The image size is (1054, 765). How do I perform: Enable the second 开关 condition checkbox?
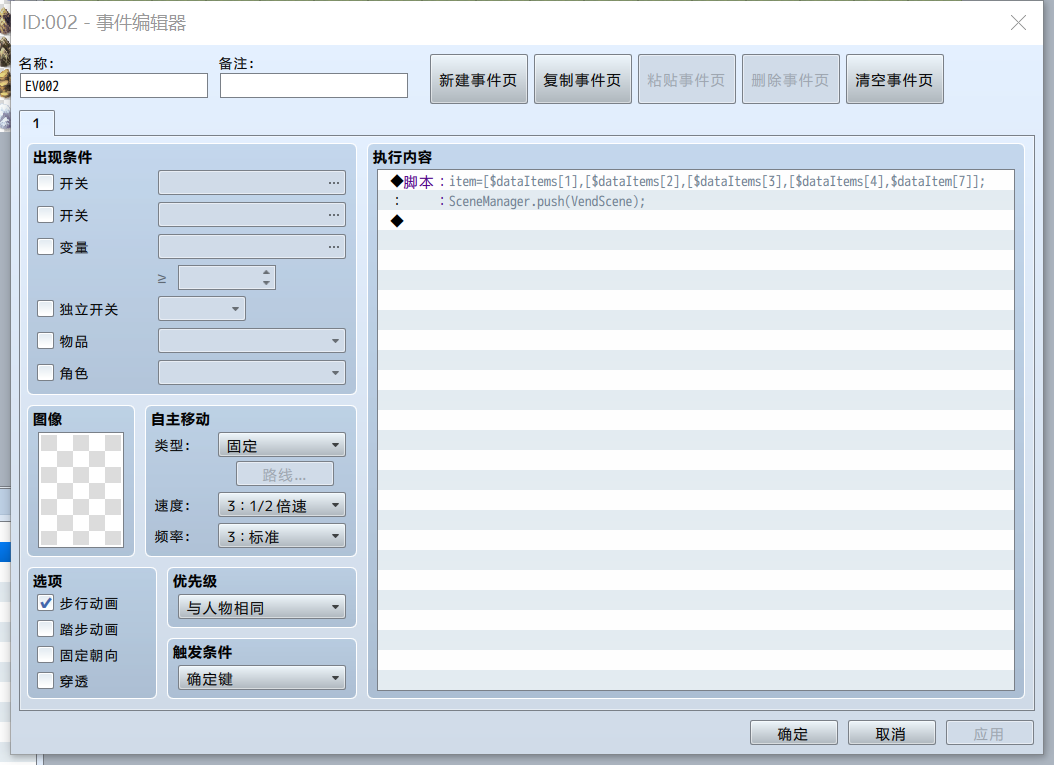coord(45,214)
